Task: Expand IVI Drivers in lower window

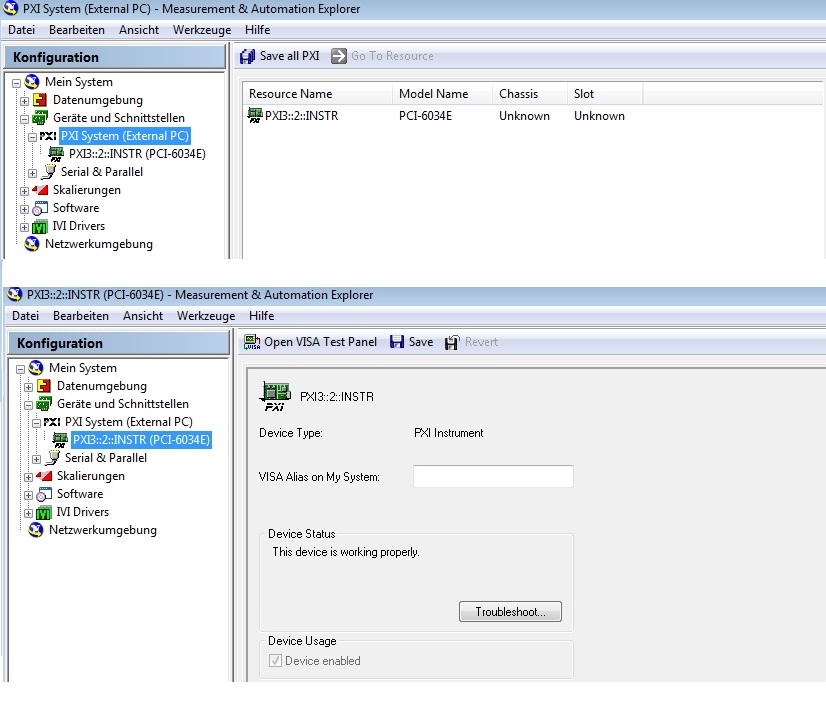Action: [28, 514]
